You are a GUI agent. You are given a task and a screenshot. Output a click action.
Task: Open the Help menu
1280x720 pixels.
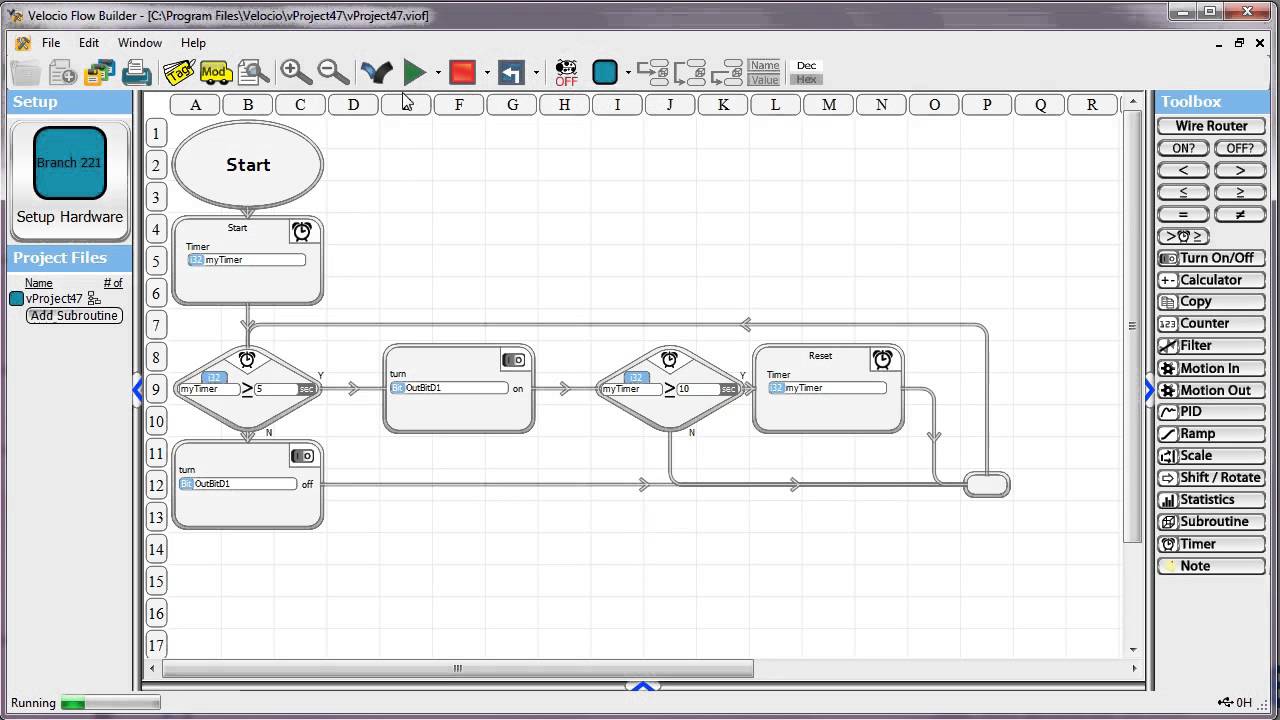(x=193, y=43)
